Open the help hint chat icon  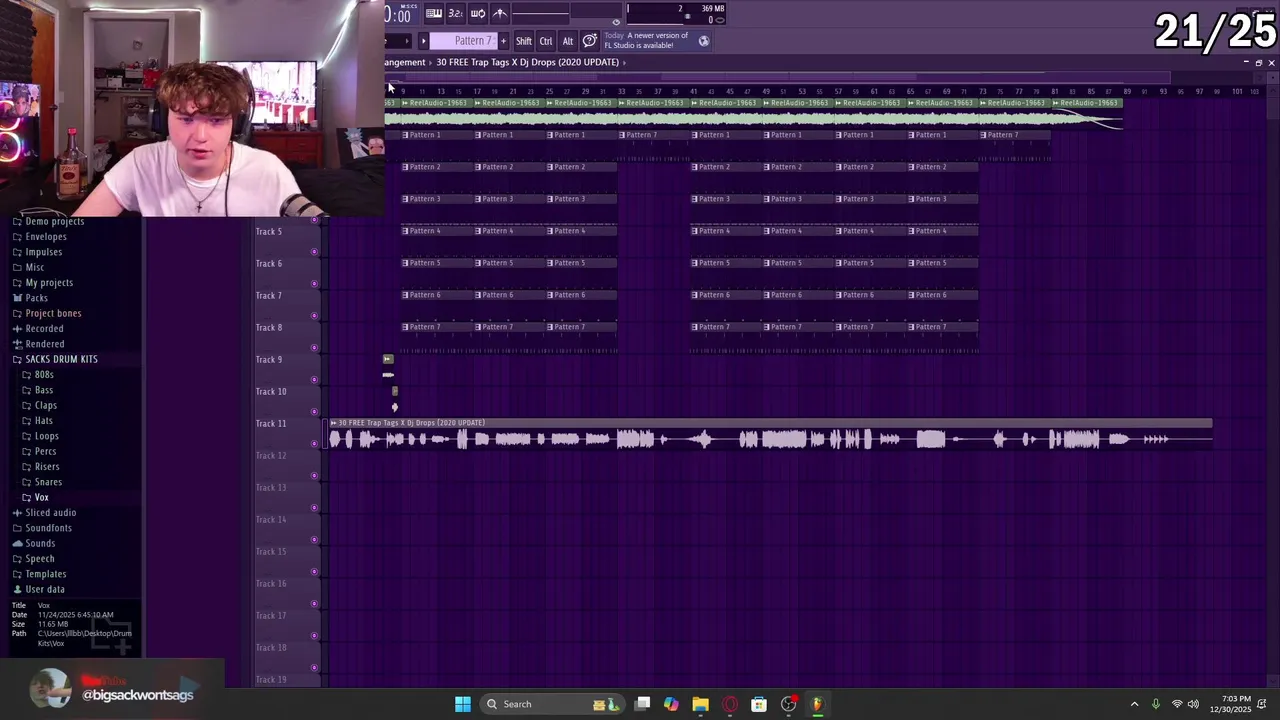pyautogui.click(x=590, y=40)
